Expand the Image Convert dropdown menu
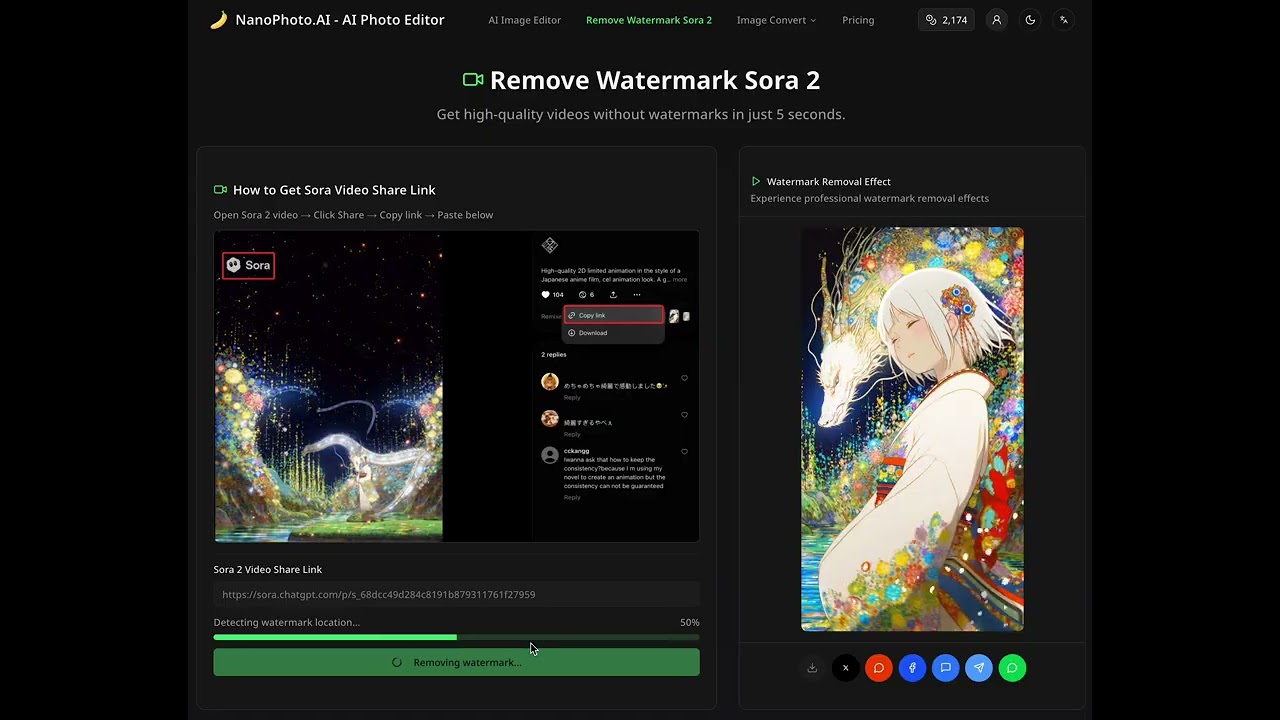The width and height of the screenshot is (1280, 720). point(776,20)
